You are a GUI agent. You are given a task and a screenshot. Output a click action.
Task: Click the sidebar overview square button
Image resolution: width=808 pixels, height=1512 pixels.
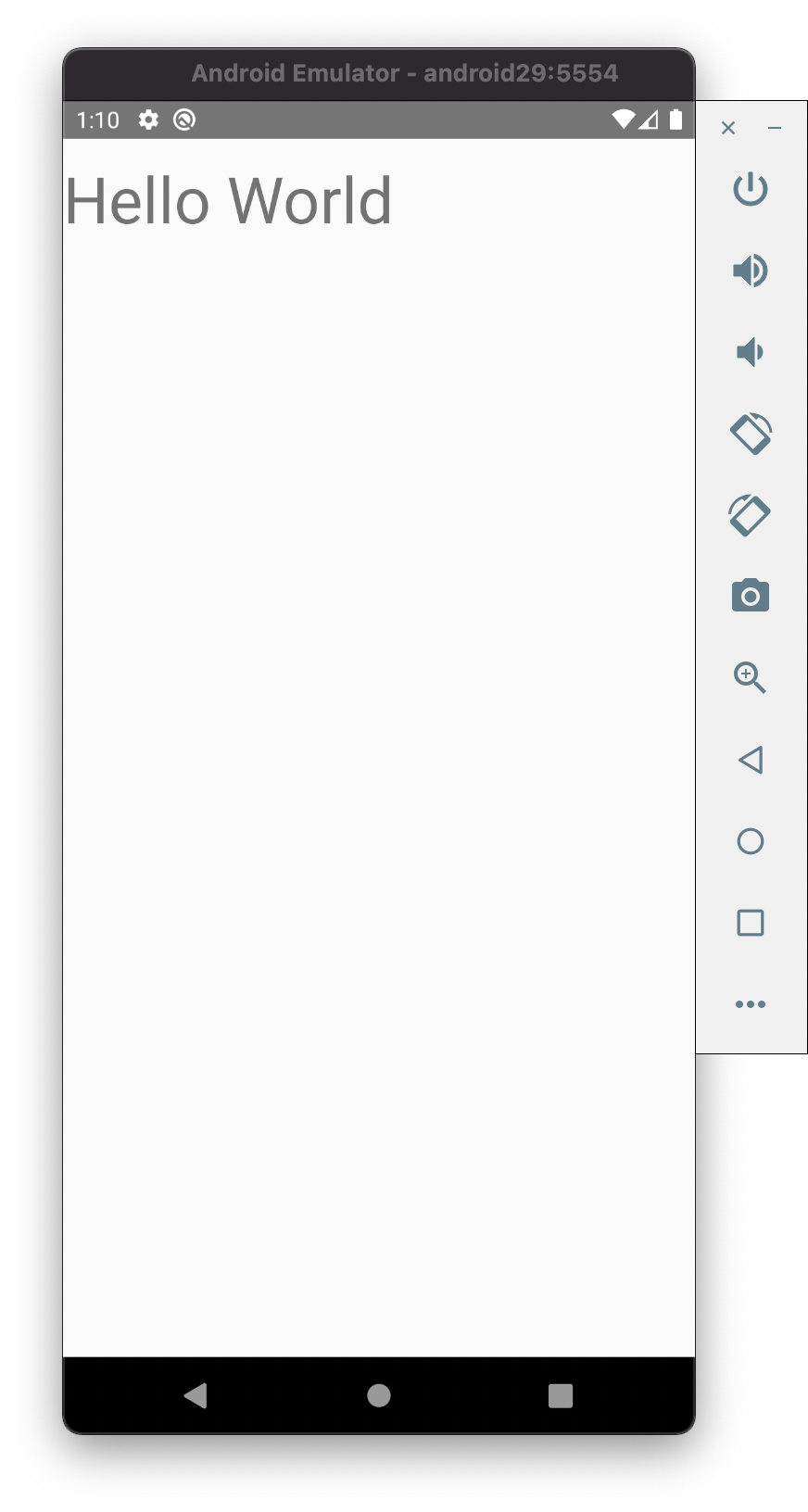[751, 923]
